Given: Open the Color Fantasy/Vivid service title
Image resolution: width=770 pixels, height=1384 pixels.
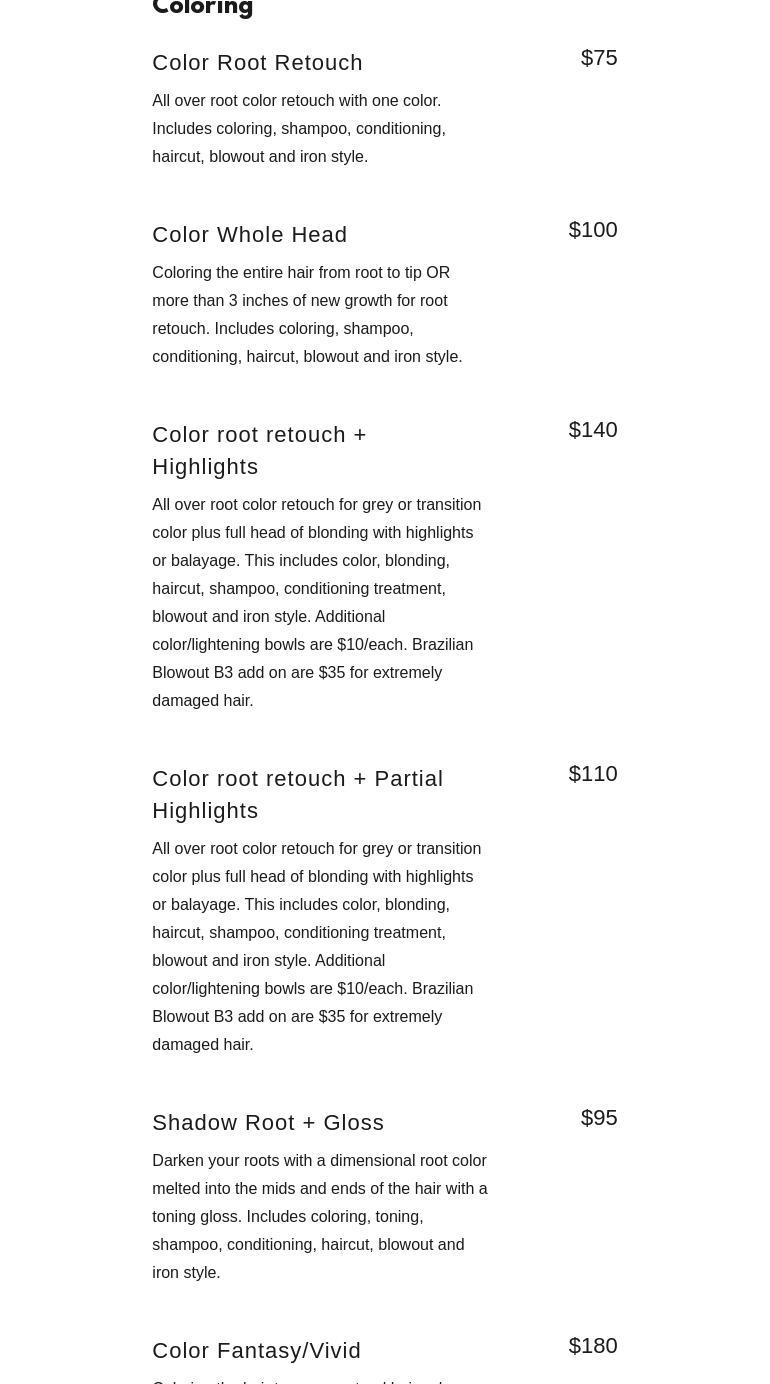Looking at the screenshot, I should point(256,1350).
